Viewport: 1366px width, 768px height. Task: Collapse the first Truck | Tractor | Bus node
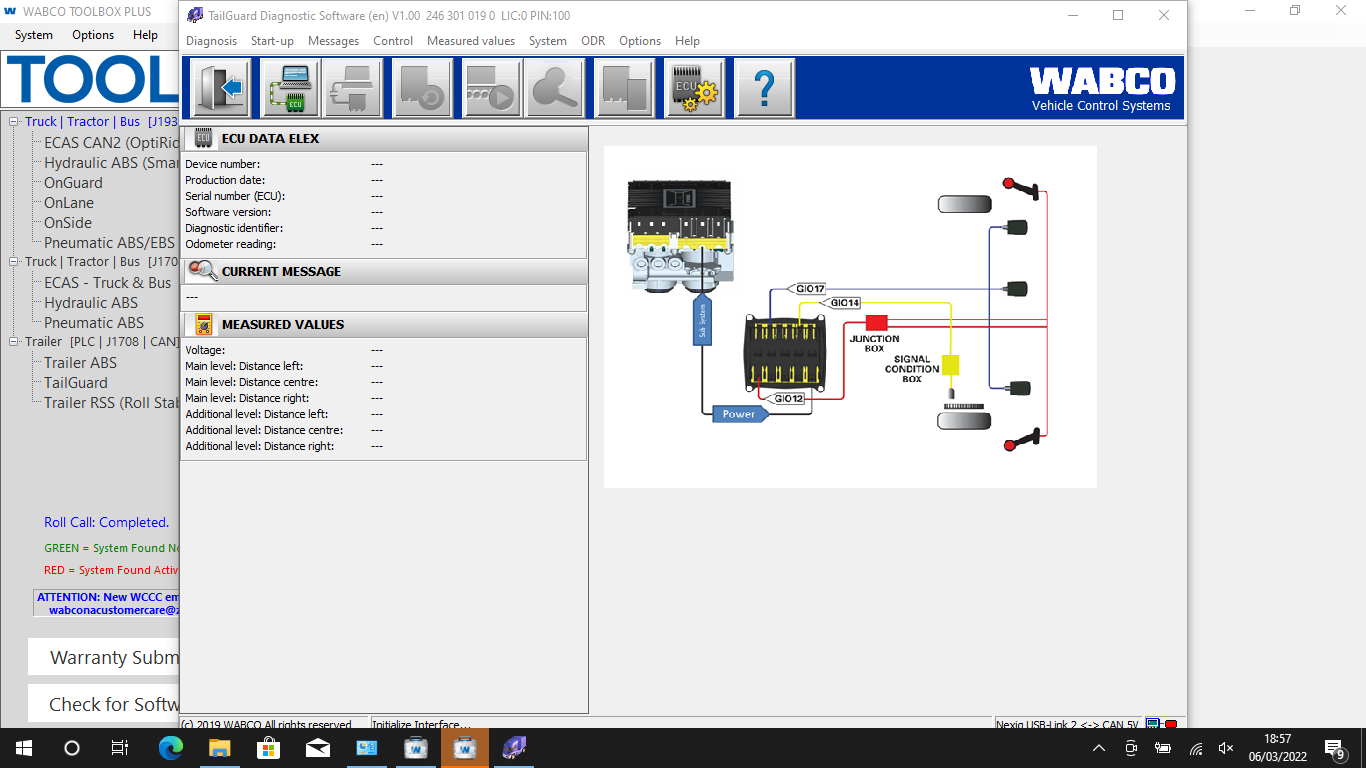pyautogui.click(x=14, y=122)
